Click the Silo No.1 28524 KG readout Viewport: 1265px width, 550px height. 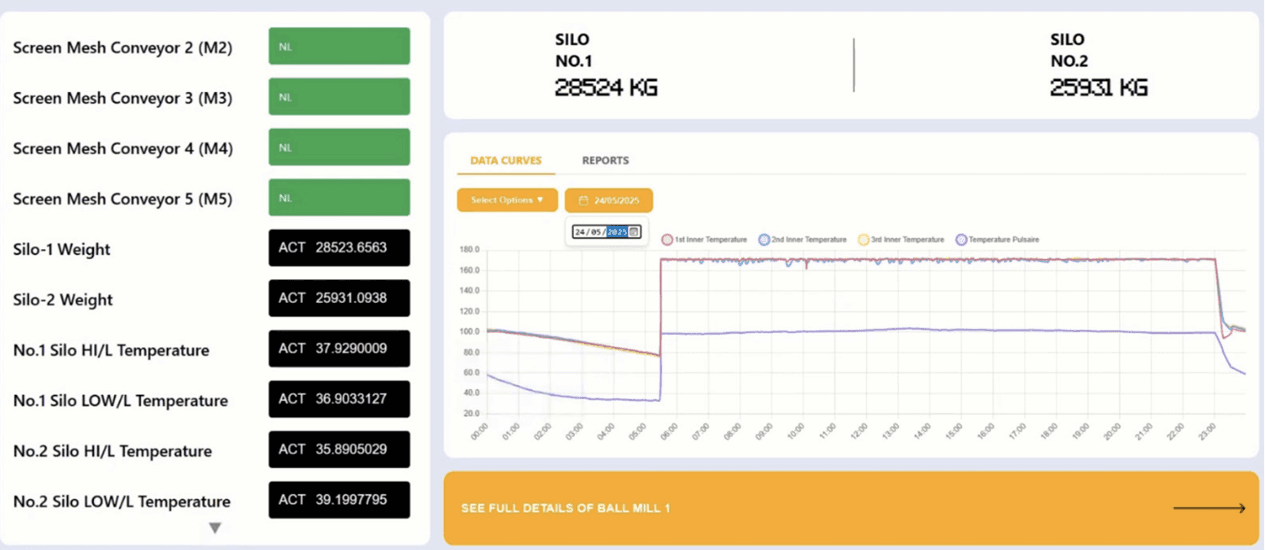pos(606,88)
